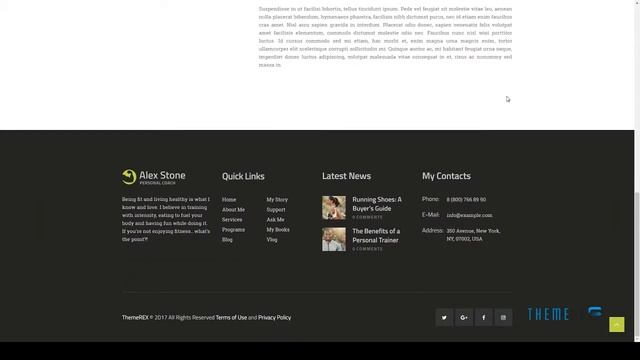Click the Programs quick link
640x360 pixels.
(233, 229)
